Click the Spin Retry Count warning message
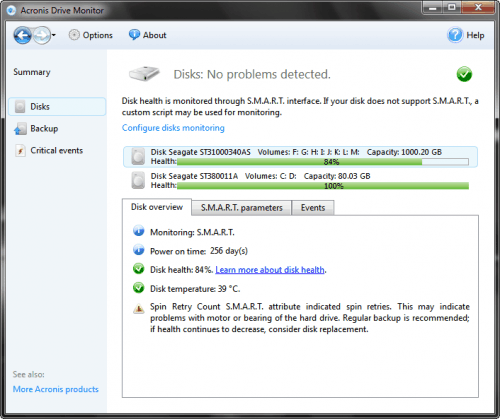 click(x=310, y=318)
